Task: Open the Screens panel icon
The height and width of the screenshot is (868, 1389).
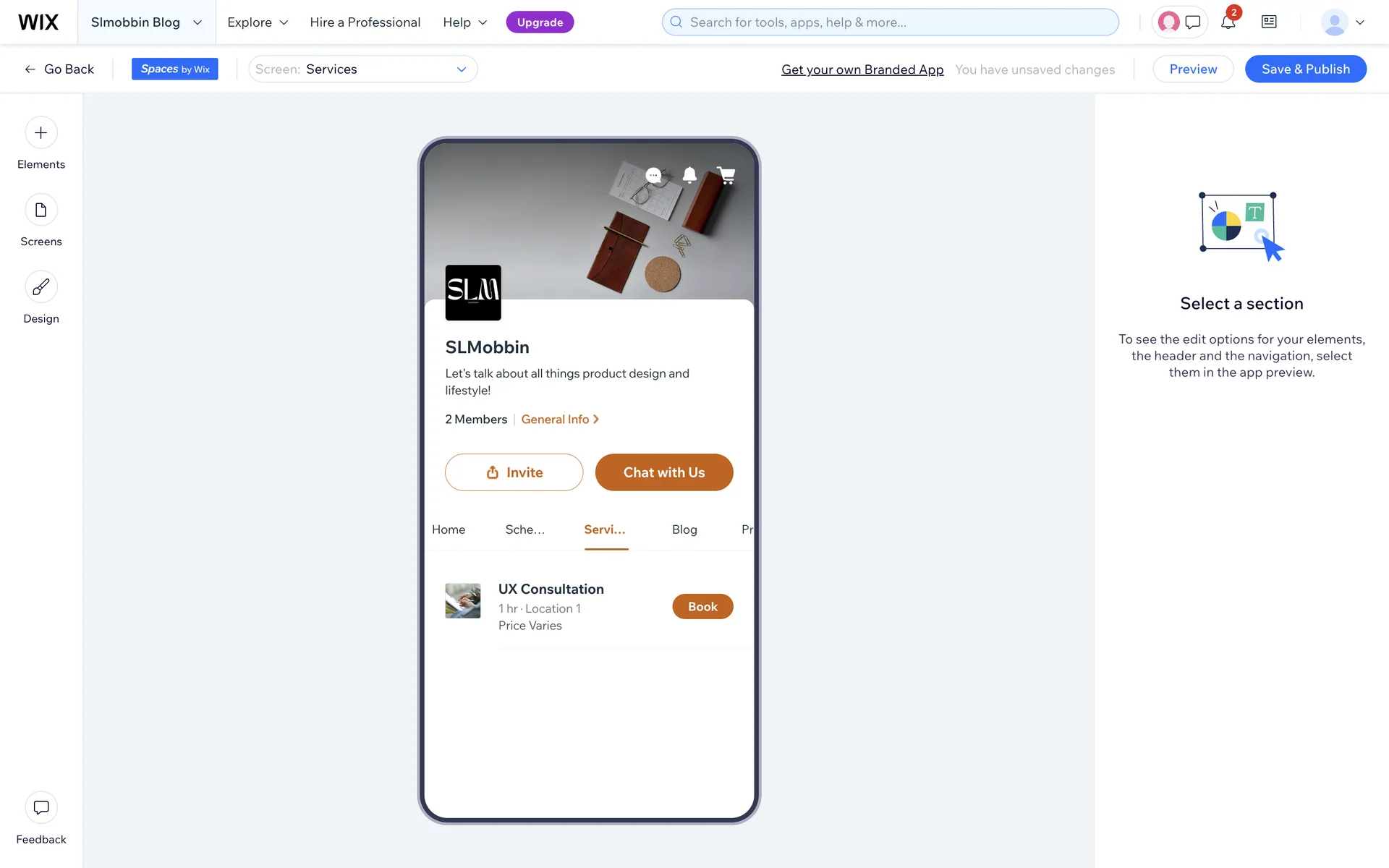Action: (41, 210)
